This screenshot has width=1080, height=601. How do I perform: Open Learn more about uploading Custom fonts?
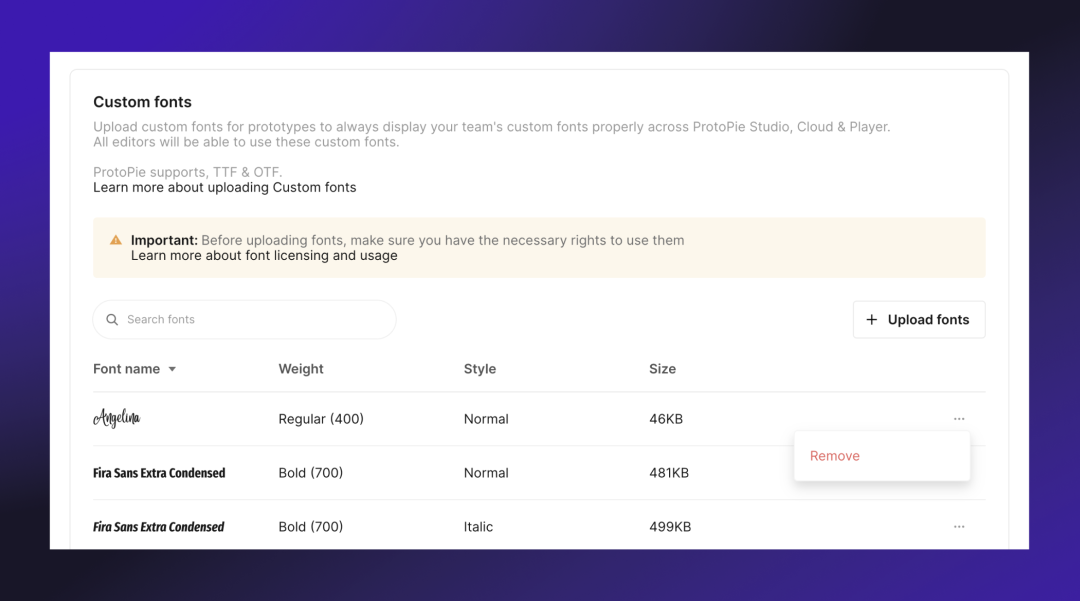[x=224, y=187]
